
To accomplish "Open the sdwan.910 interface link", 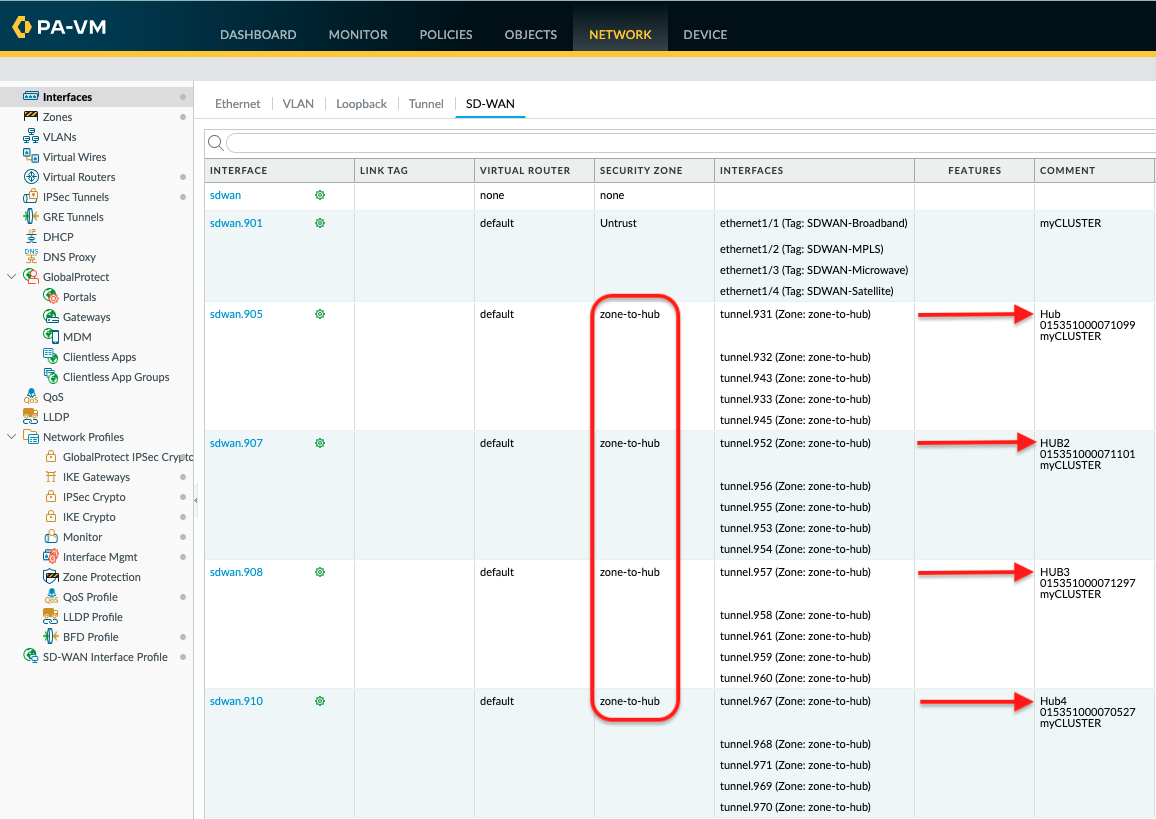I will click(x=236, y=701).
